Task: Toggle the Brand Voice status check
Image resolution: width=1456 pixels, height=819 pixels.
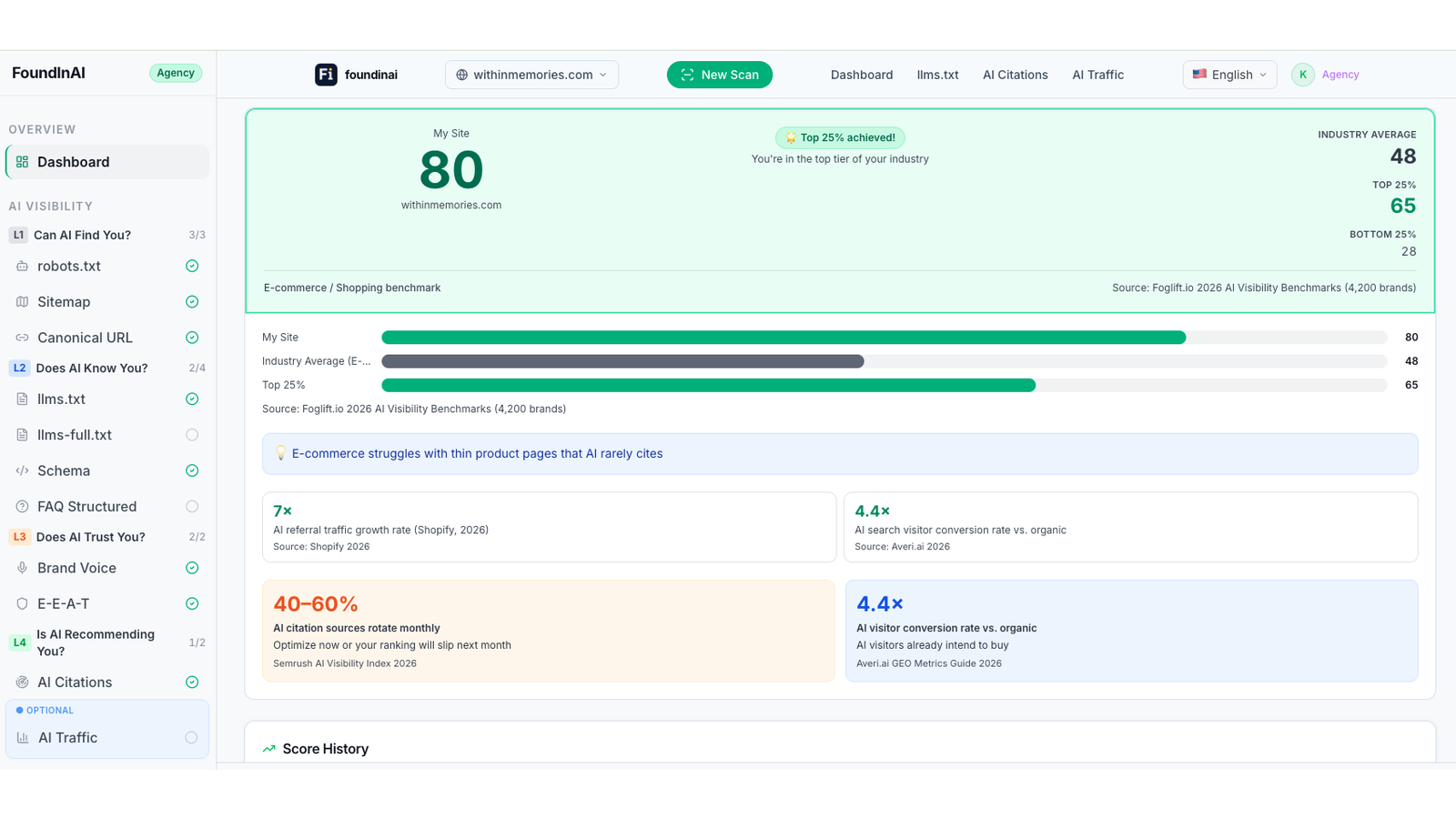Action: pos(192,568)
